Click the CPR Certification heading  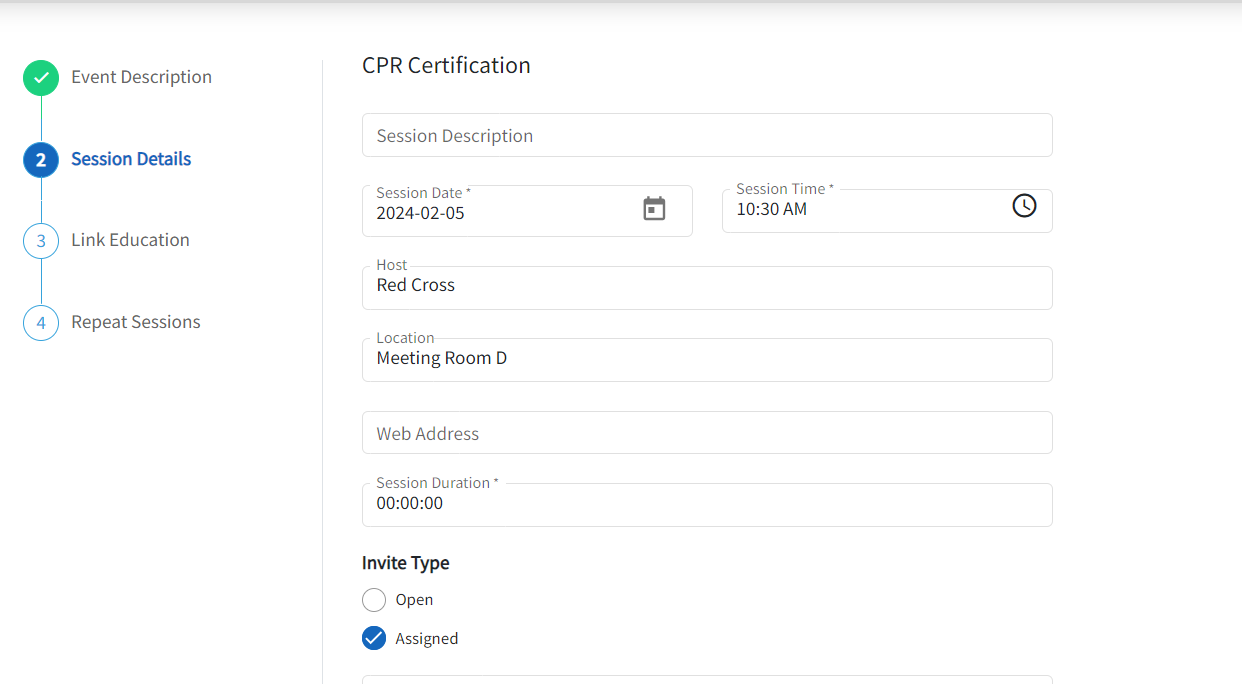(446, 66)
